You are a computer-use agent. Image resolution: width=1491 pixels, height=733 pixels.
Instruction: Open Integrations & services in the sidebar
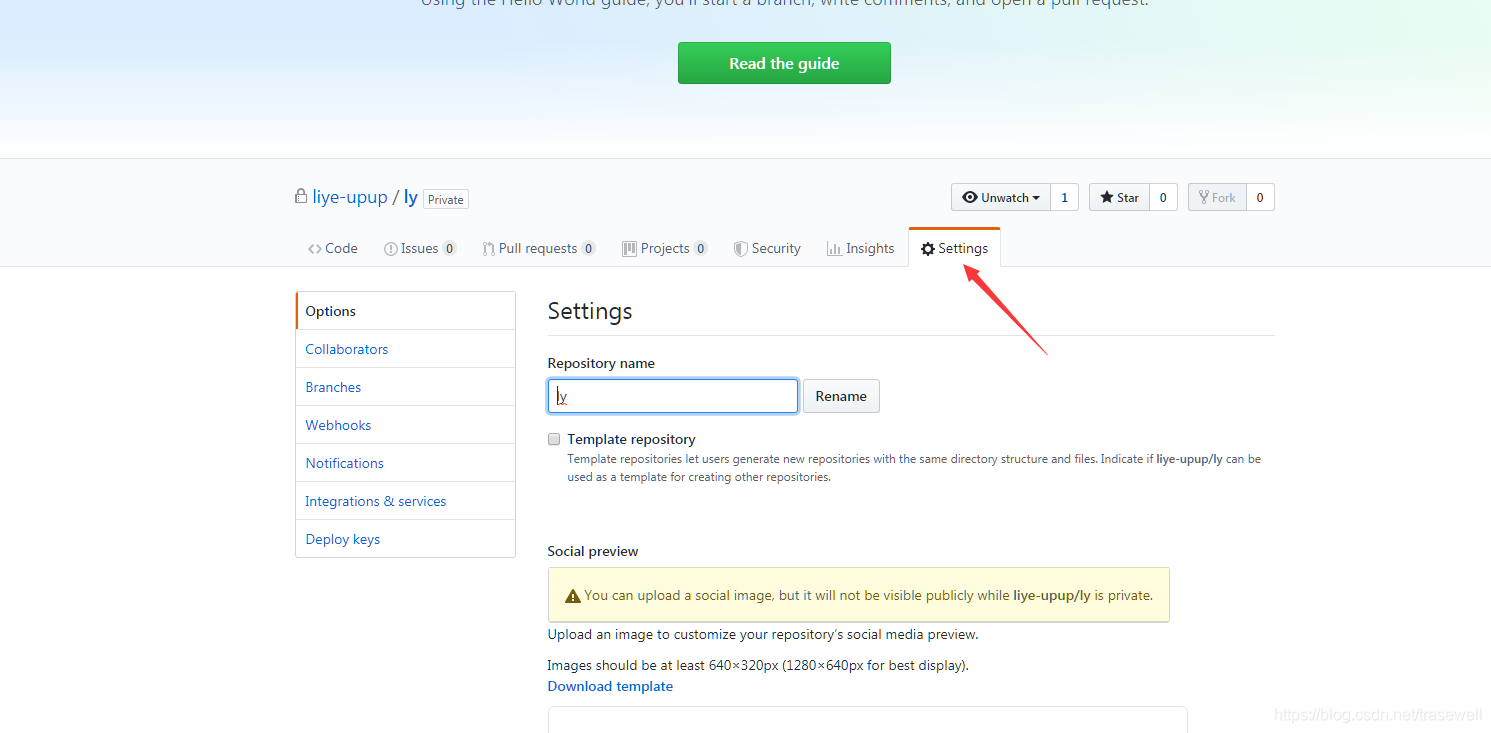tap(406, 501)
